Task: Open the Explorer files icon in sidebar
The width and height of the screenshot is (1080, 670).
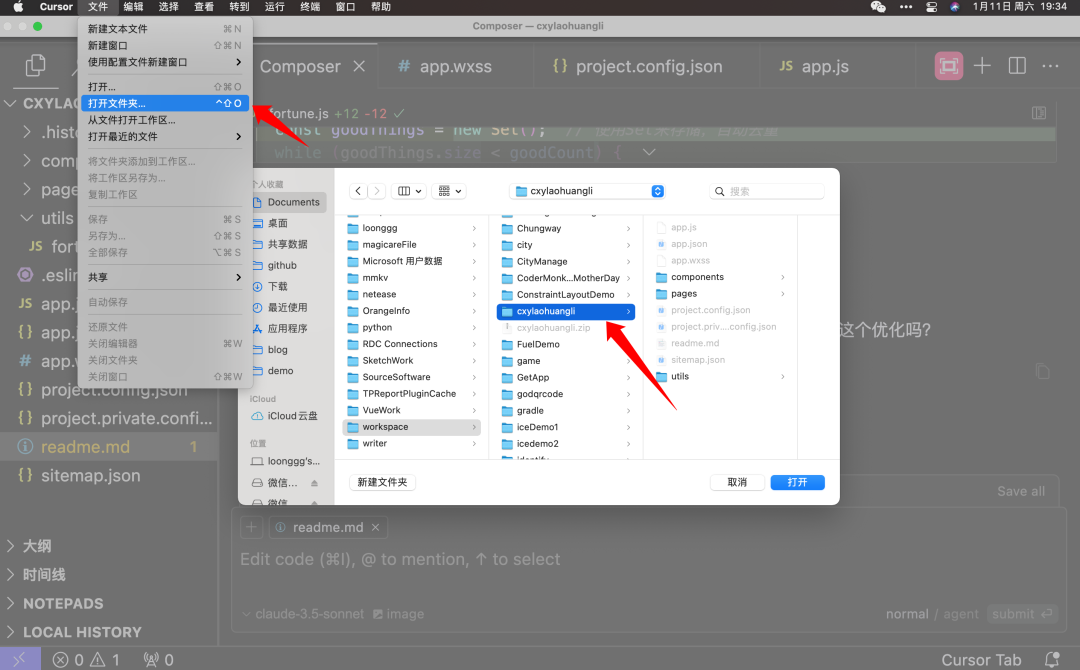Action: [x=35, y=66]
